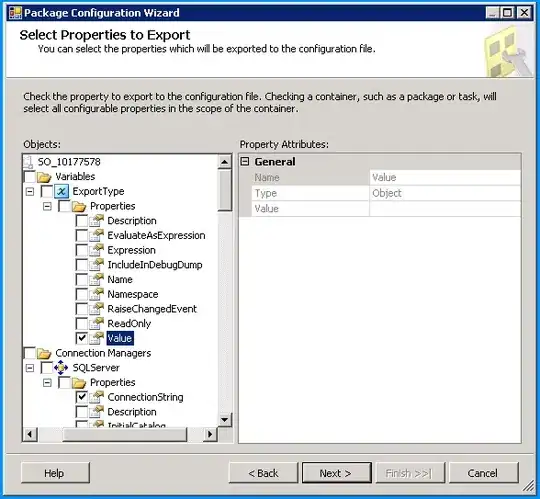Click the ExportType variable icon
This screenshot has height=499, width=540.
62,191
